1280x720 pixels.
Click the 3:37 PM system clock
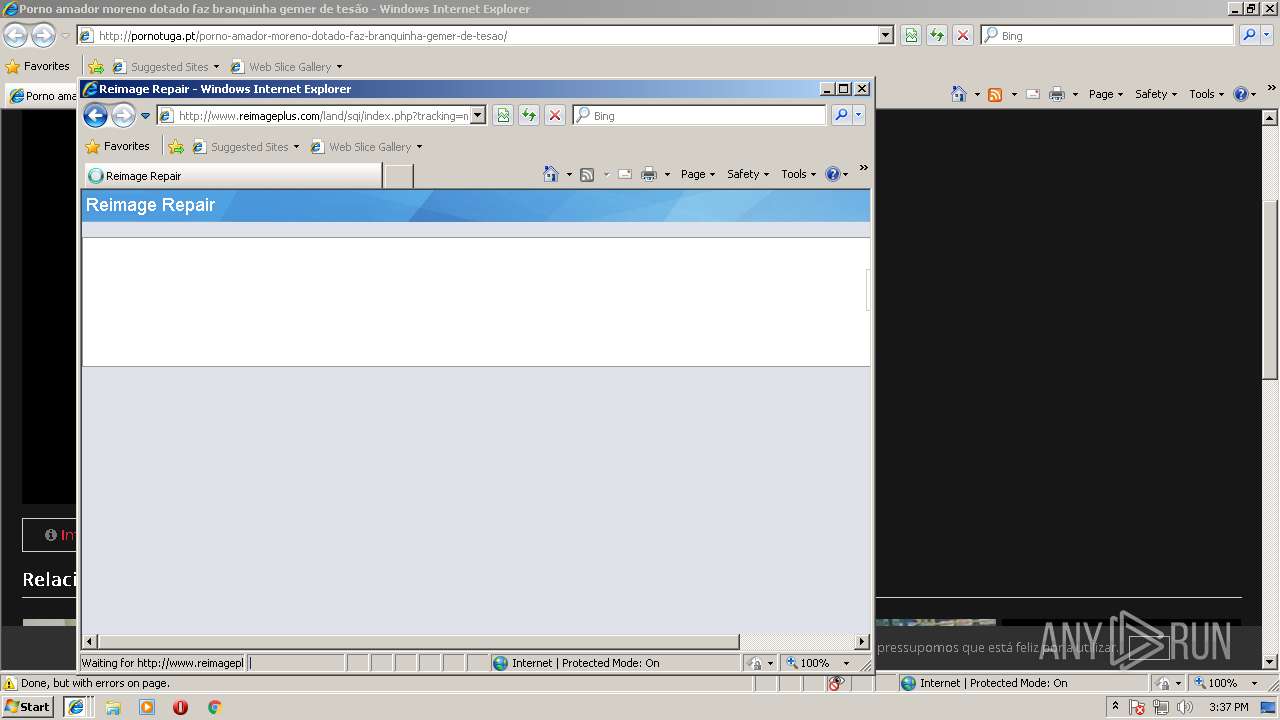1229,707
